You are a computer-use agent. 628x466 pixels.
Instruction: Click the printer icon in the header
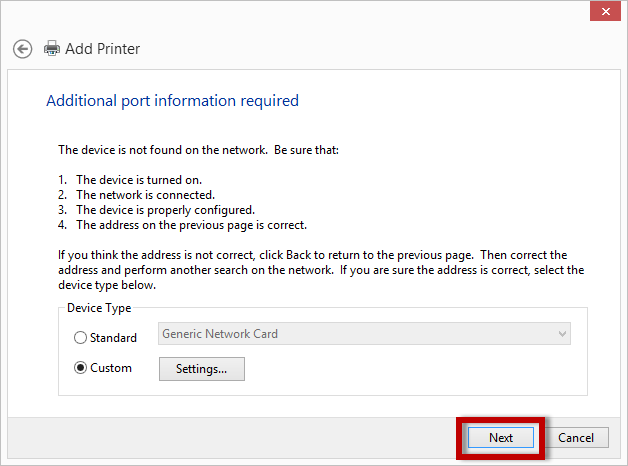pyautogui.click(x=51, y=48)
